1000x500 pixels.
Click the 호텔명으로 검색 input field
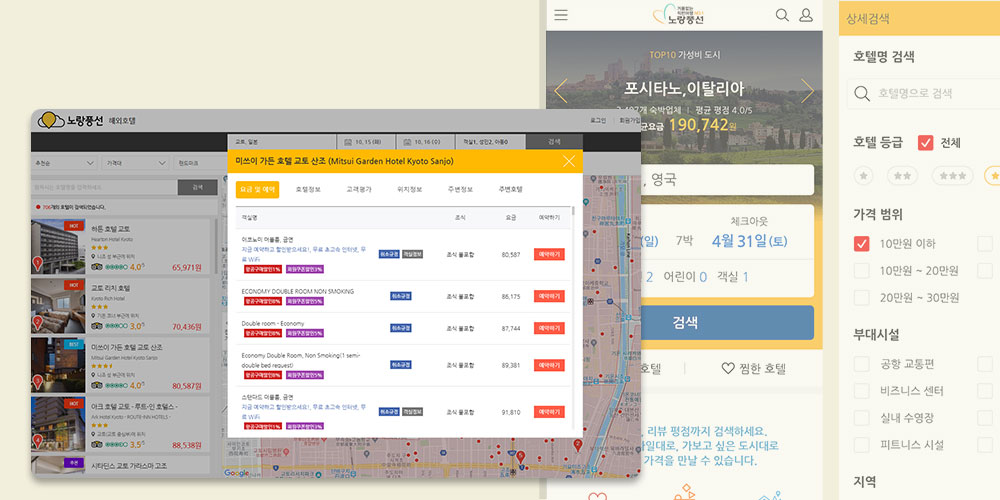click(923, 94)
